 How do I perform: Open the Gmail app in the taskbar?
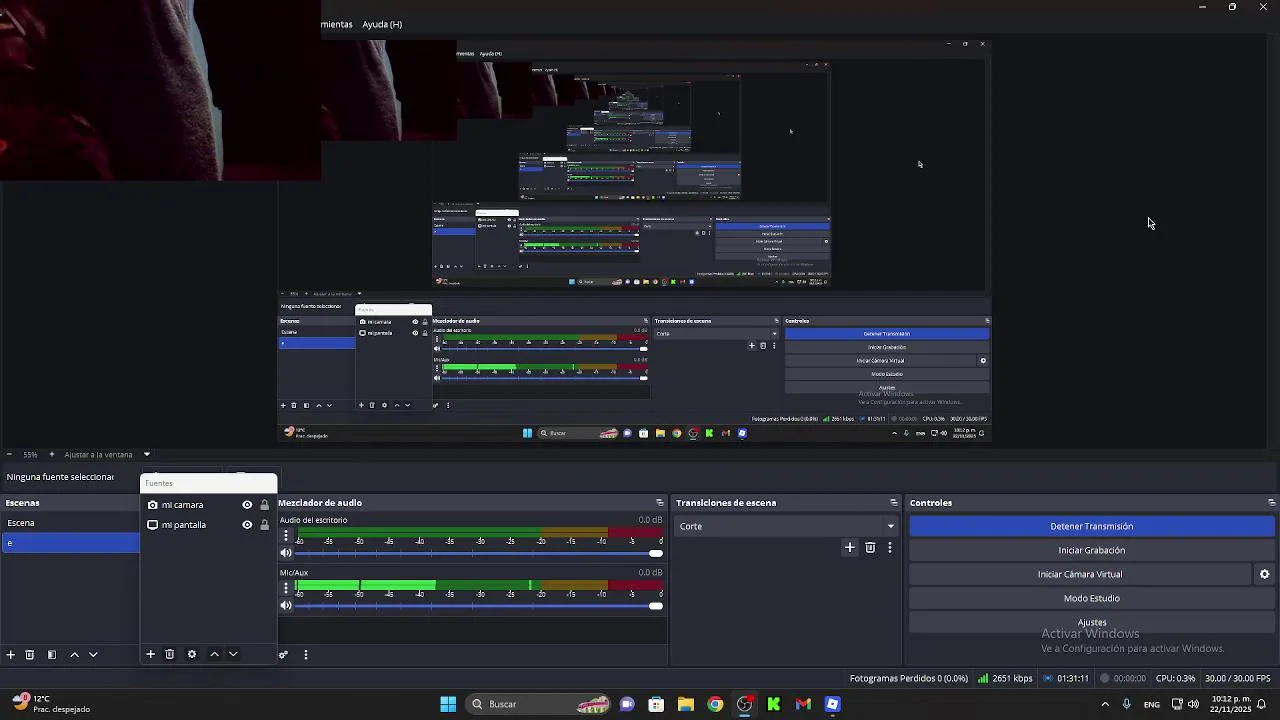(x=803, y=704)
